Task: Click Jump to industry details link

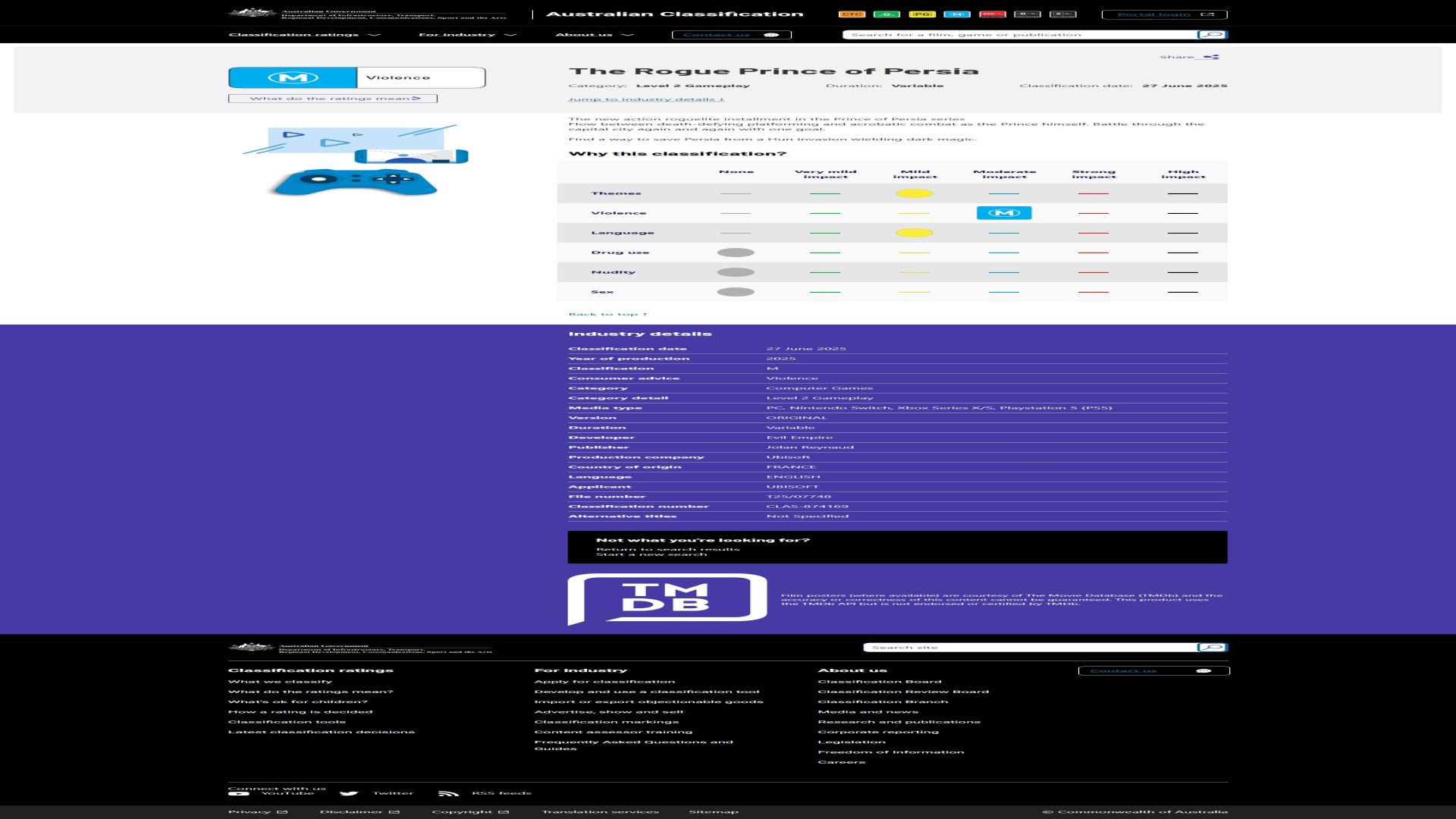Action: [646, 99]
